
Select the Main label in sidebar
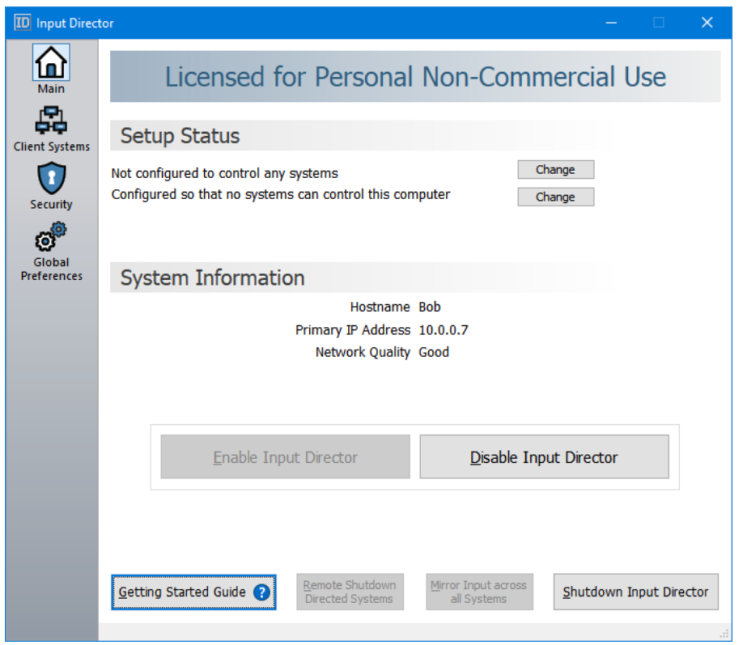click(51, 89)
